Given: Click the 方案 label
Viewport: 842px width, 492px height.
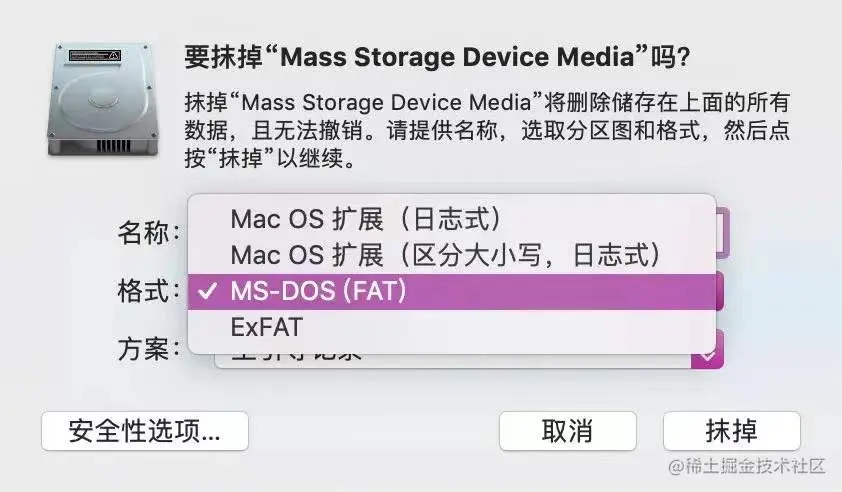Looking at the screenshot, I should [147, 349].
